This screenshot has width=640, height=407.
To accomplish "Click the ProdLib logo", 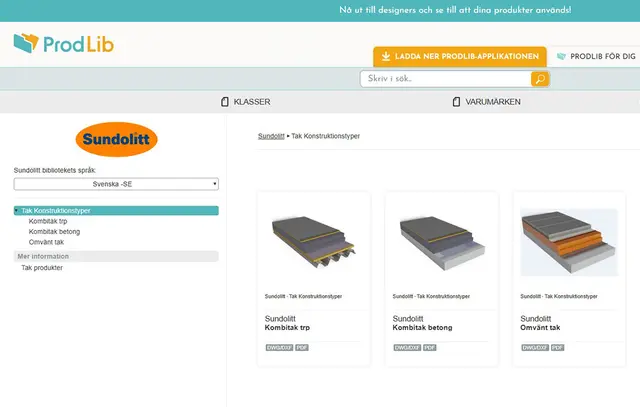I will click(64, 43).
